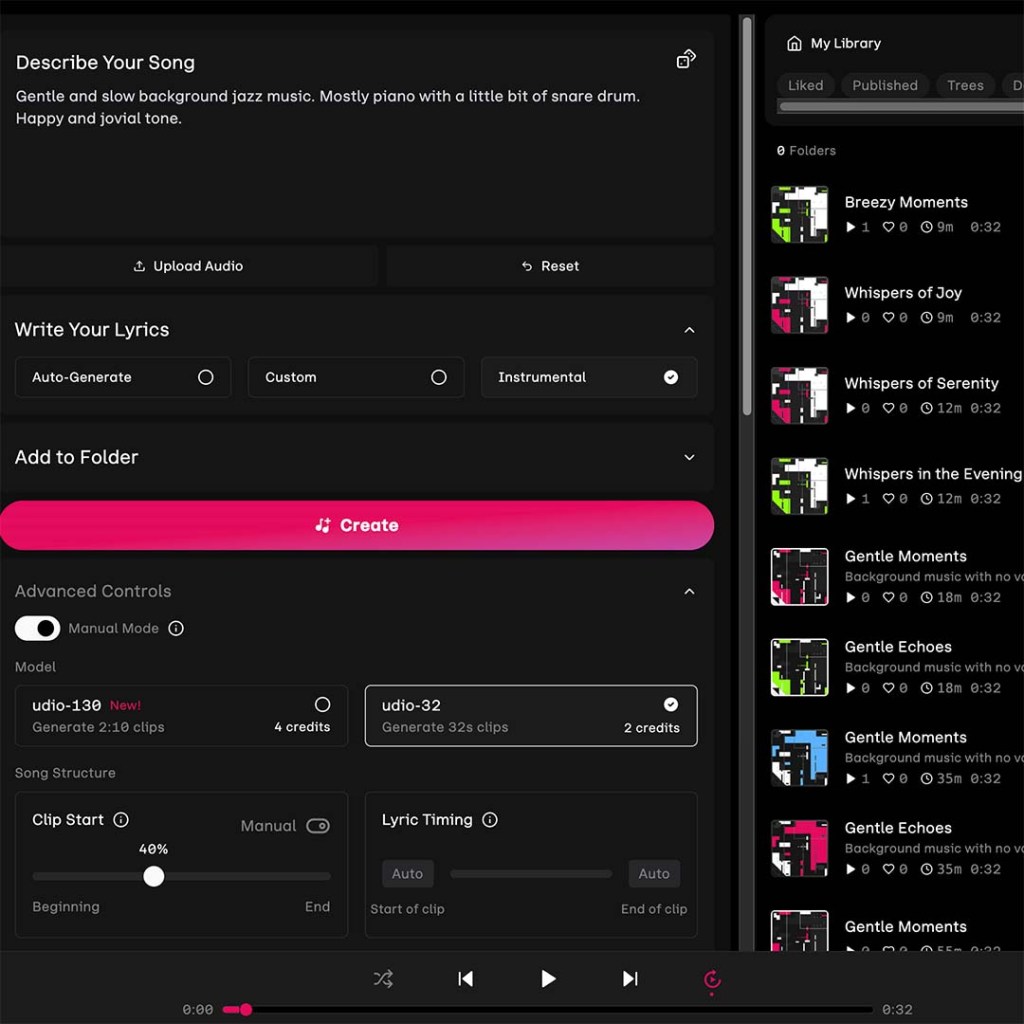Skip to the next track
The image size is (1024, 1024).
tap(630, 979)
